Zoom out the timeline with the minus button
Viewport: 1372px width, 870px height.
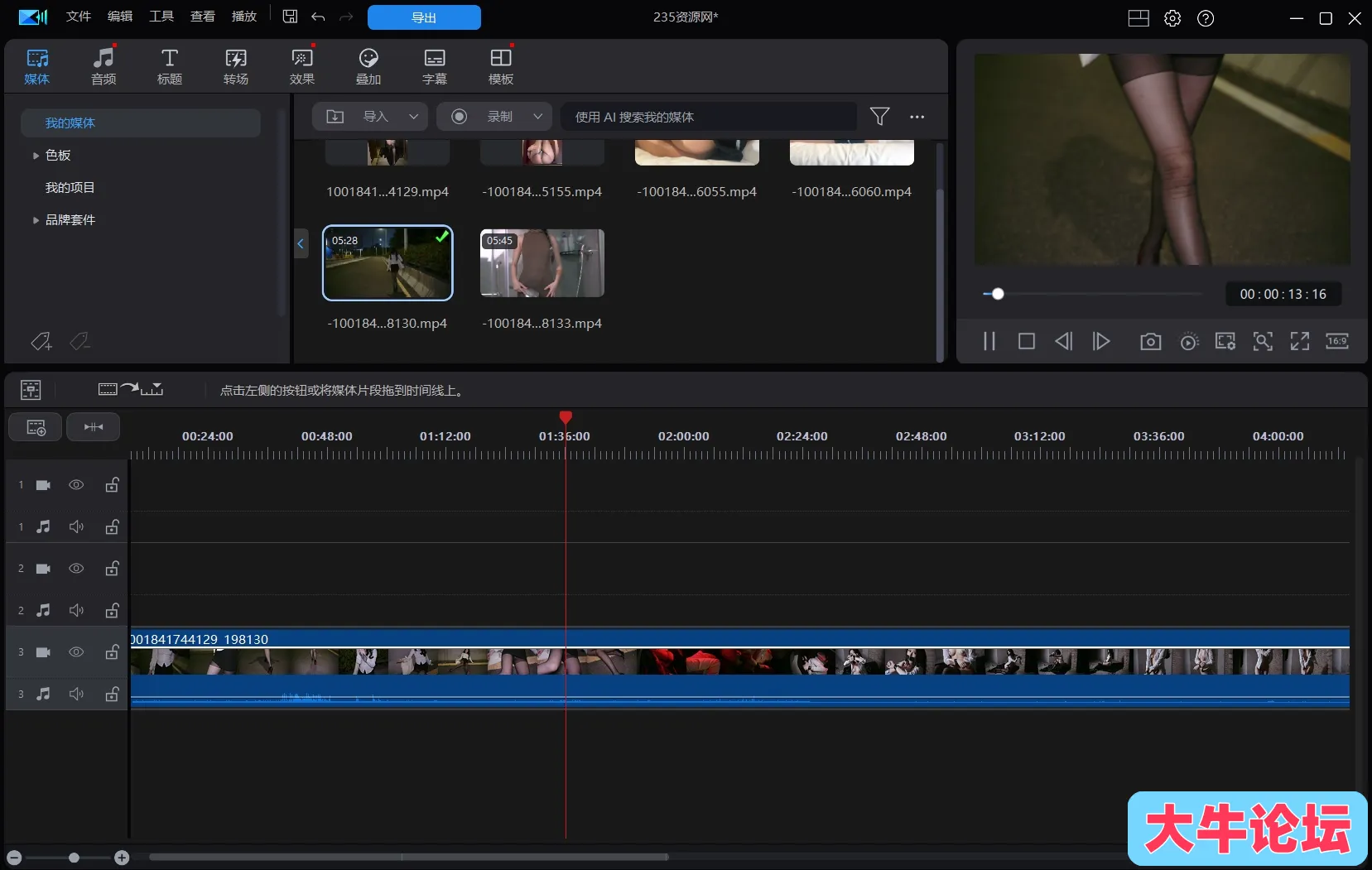pos(14,858)
